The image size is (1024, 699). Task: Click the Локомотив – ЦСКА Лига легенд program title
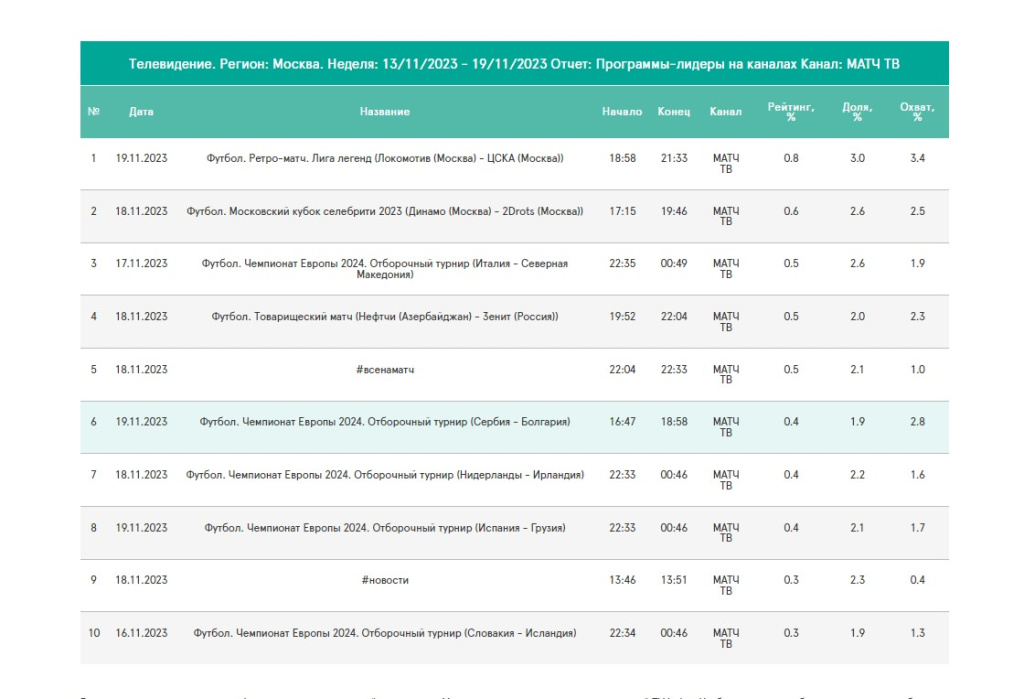385,158
